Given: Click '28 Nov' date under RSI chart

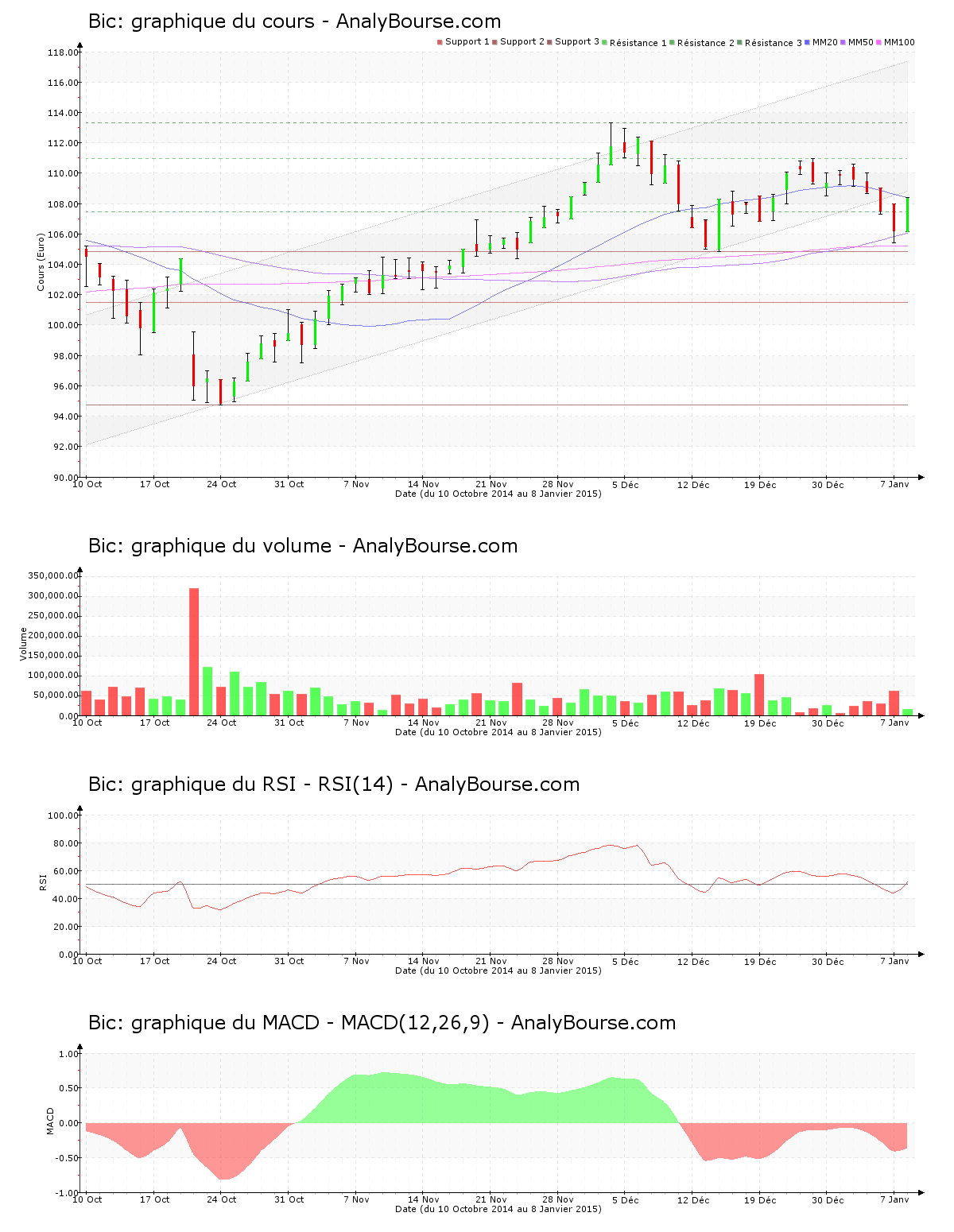Looking at the screenshot, I should point(558,961).
